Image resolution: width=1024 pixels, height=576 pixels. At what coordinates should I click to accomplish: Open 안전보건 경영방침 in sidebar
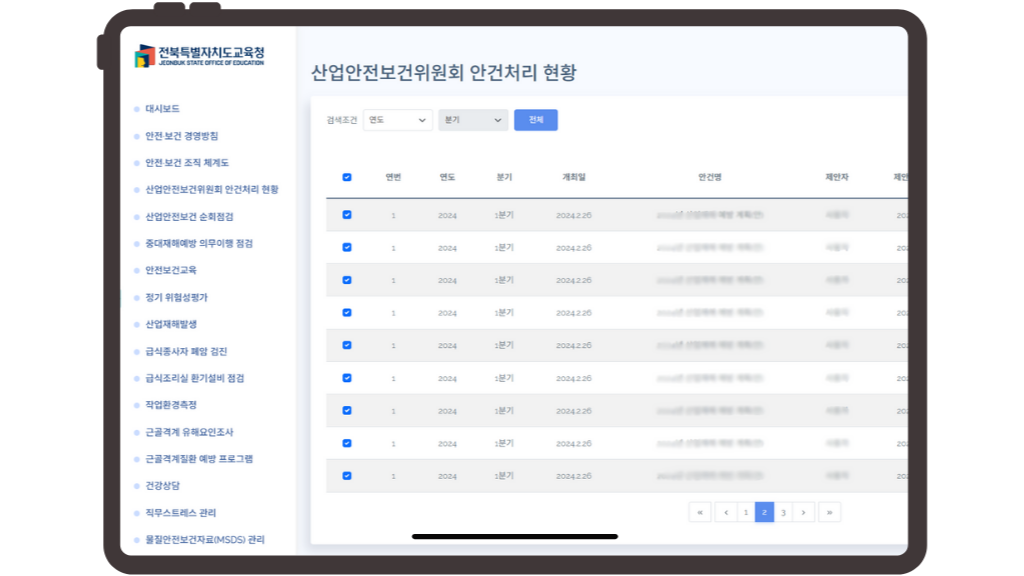(181, 136)
